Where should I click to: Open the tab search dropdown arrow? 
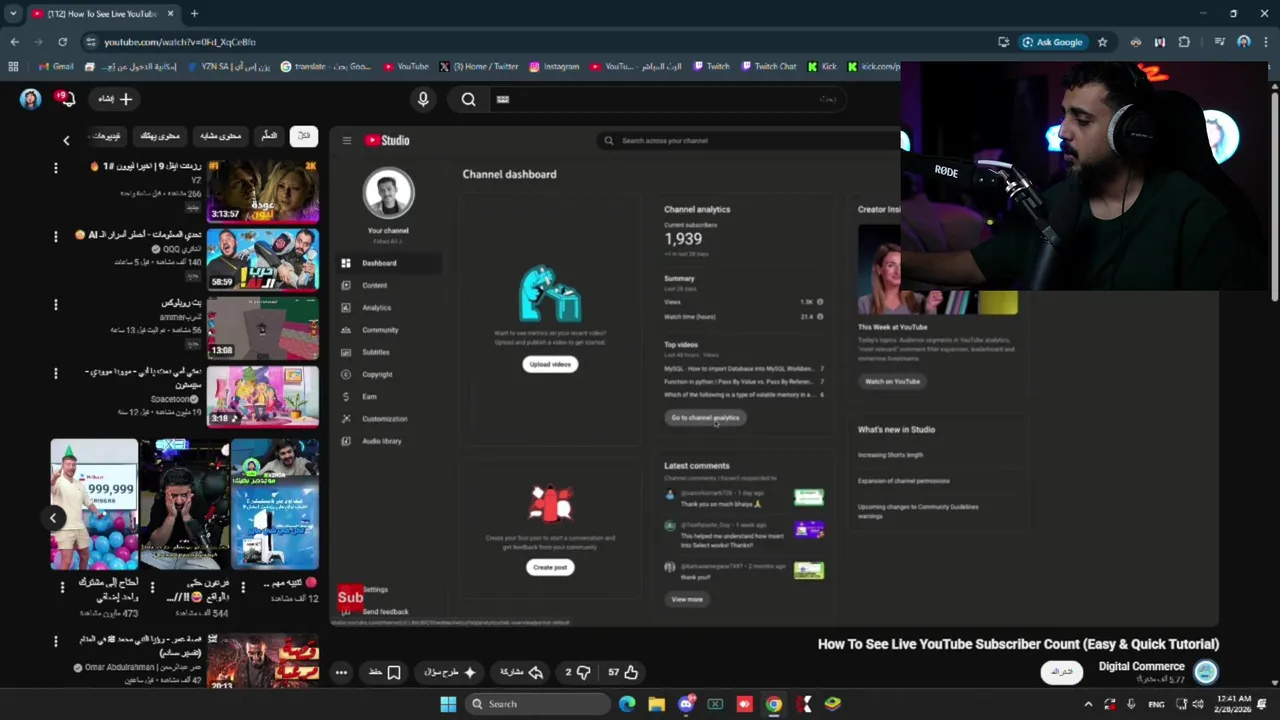click(13, 14)
